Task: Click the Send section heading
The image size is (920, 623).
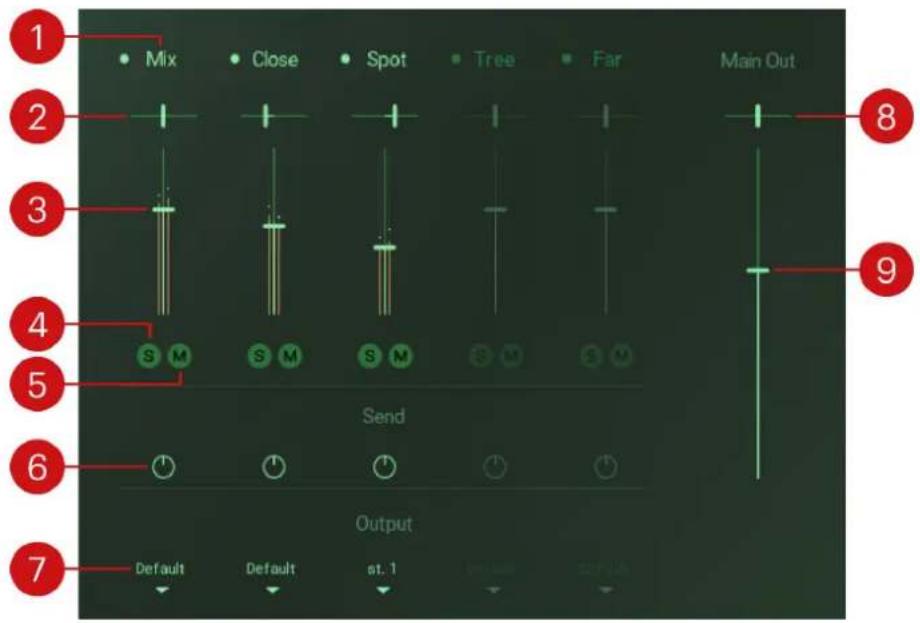Action: (384, 416)
